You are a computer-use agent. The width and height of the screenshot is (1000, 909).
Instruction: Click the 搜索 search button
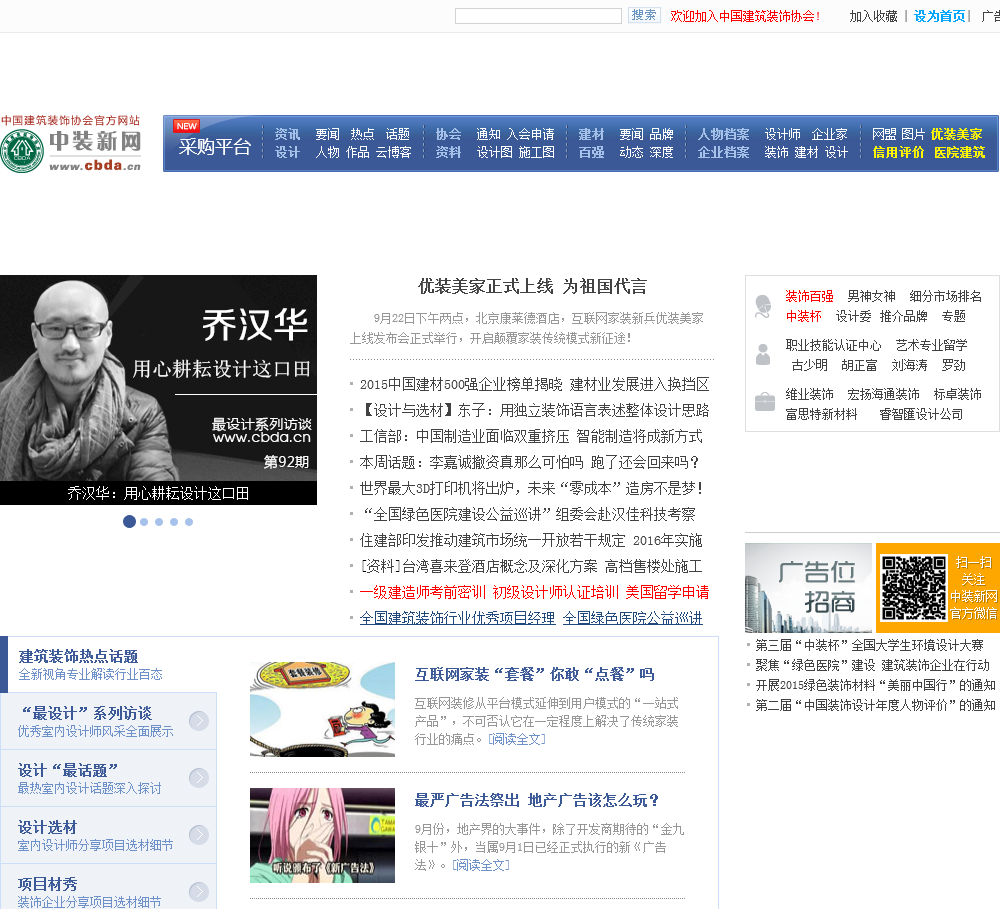(x=644, y=15)
